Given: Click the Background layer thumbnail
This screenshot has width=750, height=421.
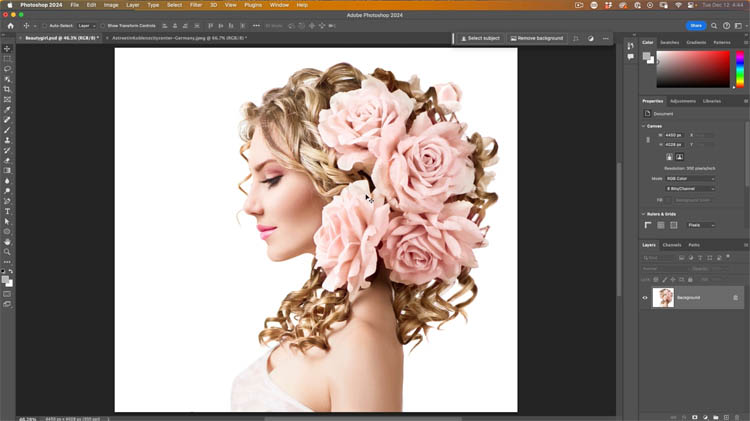Looking at the screenshot, I should (x=663, y=297).
